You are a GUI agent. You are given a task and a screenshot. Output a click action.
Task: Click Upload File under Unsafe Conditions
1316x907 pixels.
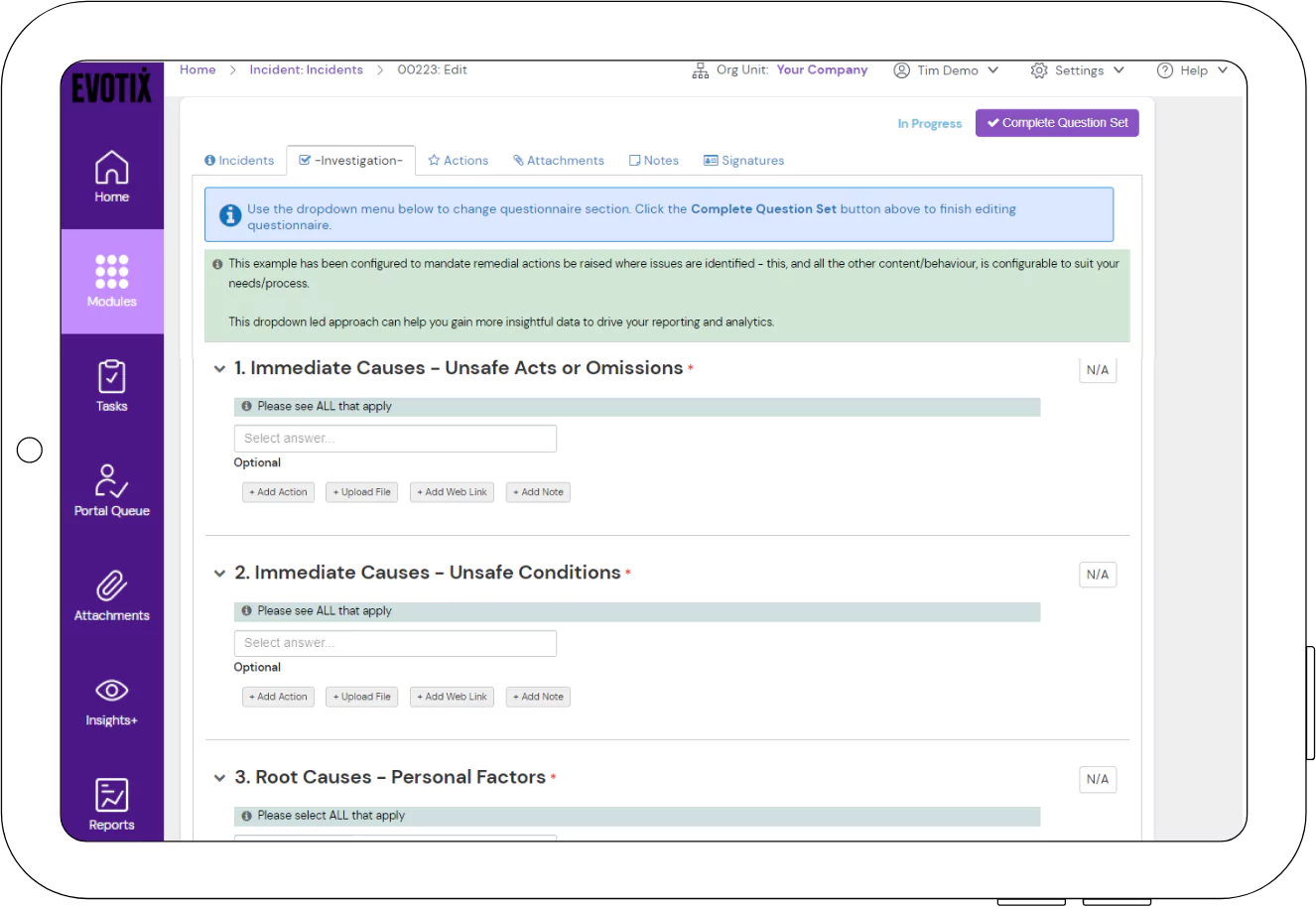362,697
